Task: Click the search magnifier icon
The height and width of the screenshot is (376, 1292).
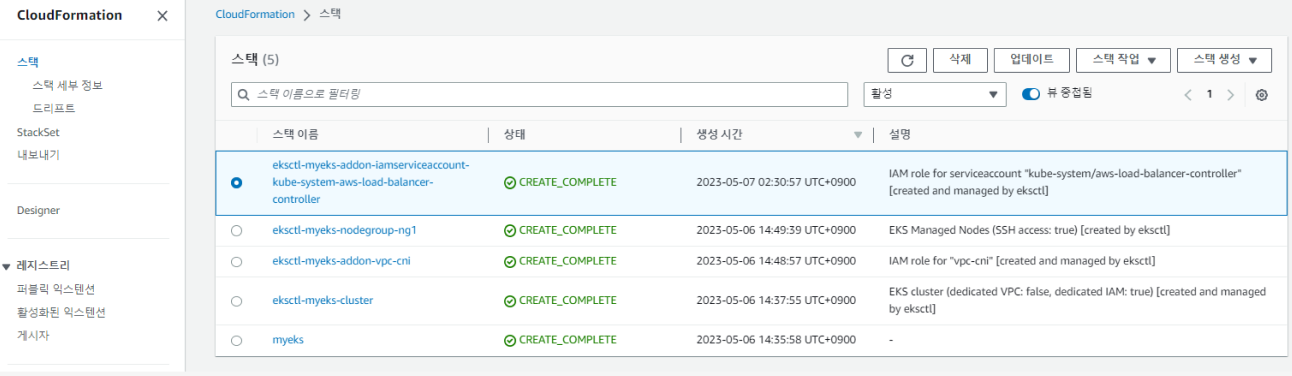Action: (243, 94)
